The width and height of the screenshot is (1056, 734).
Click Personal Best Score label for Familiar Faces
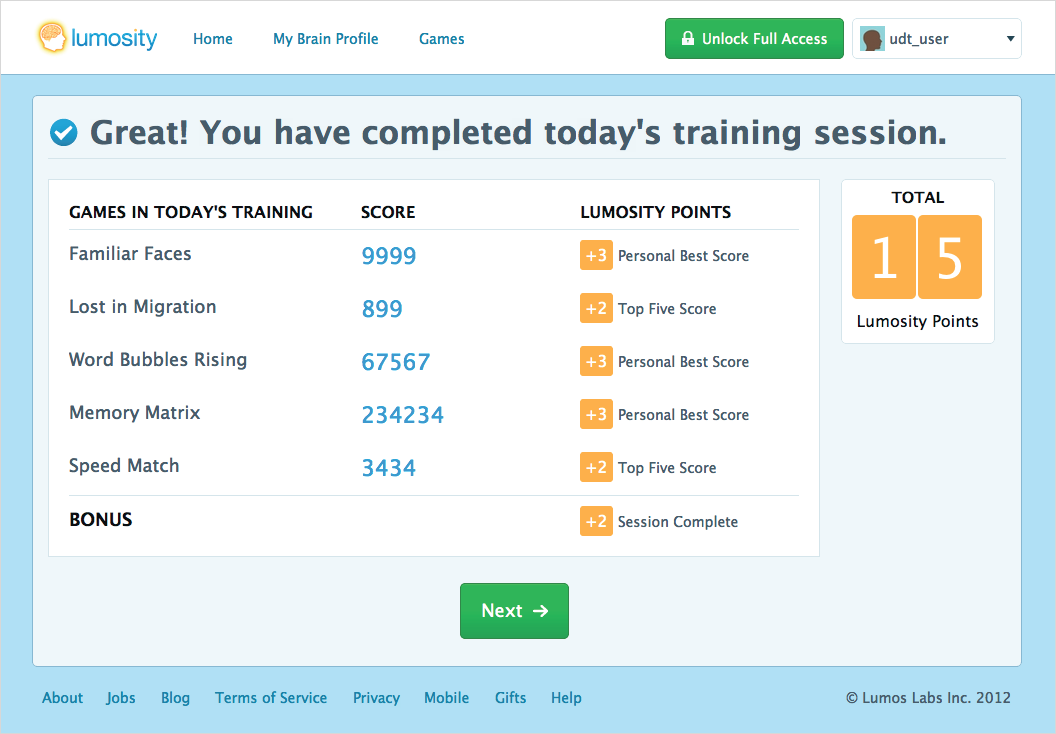(x=683, y=256)
